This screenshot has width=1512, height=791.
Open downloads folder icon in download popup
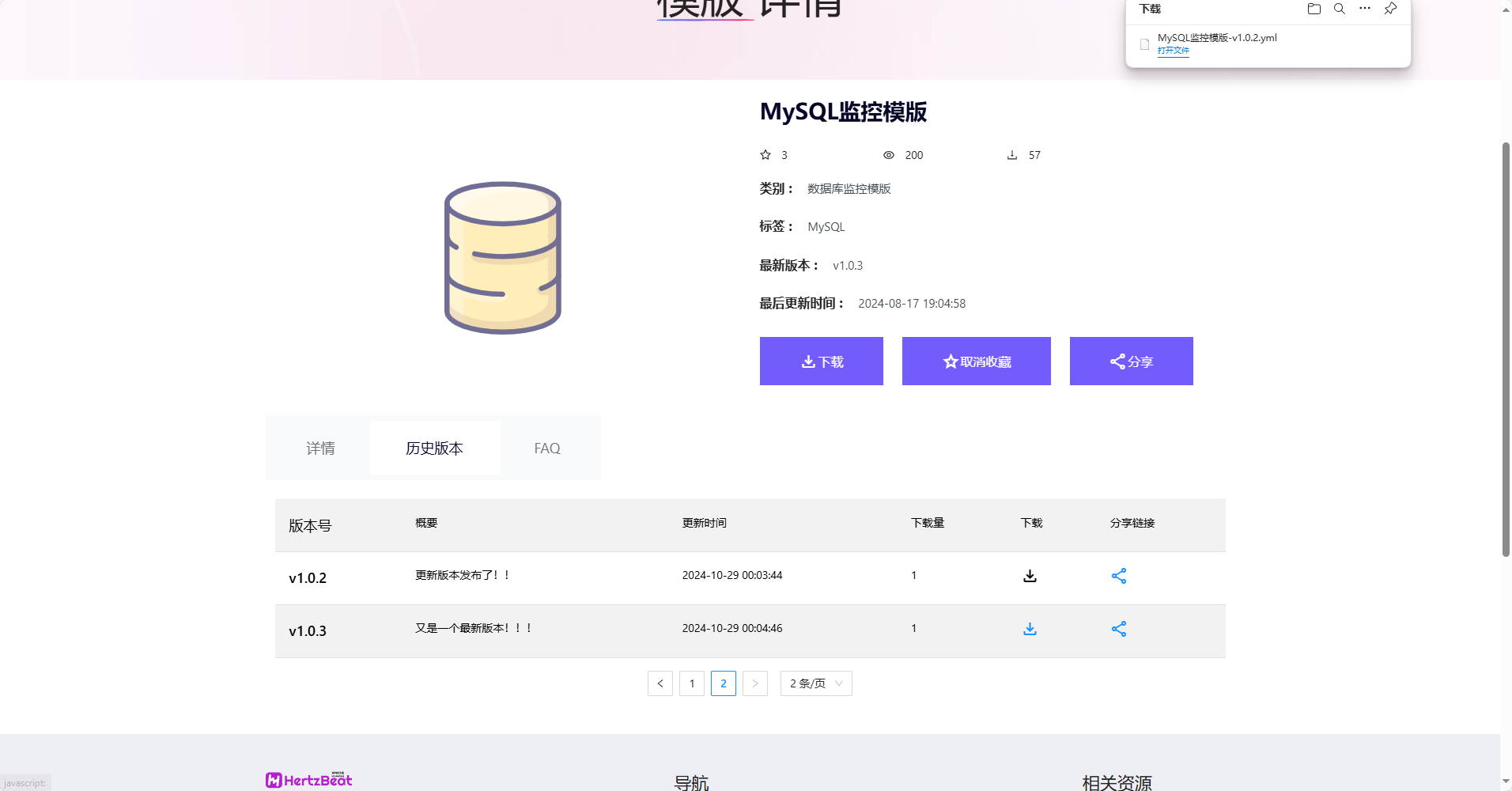tap(1314, 9)
